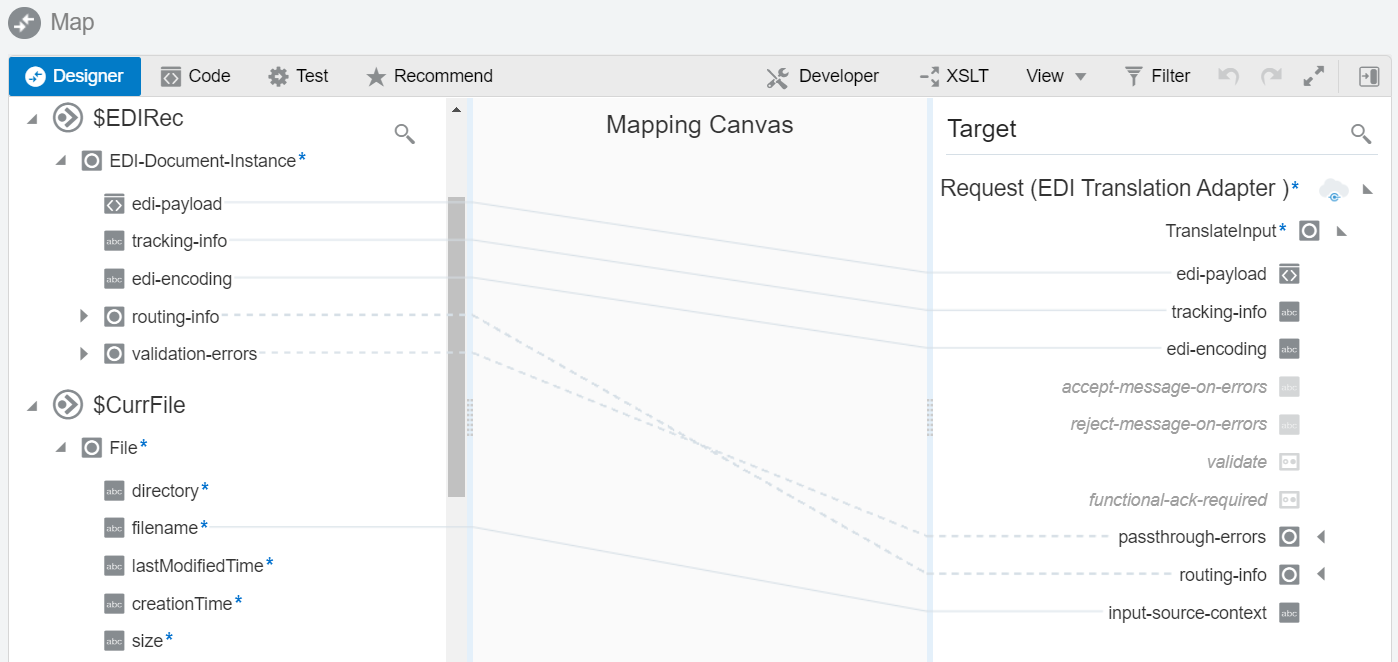Open the Test tab
Image resolution: width=1398 pixels, height=662 pixels.
tap(298, 76)
